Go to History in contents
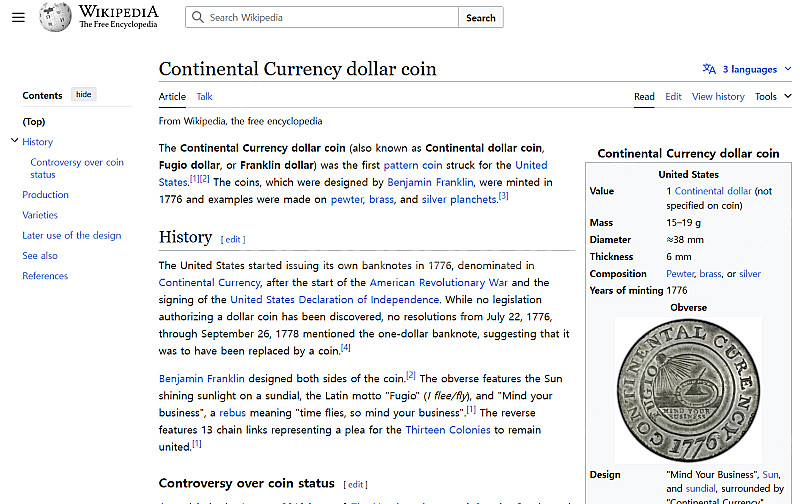The width and height of the screenshot is (800, 504). coord(37,142)
